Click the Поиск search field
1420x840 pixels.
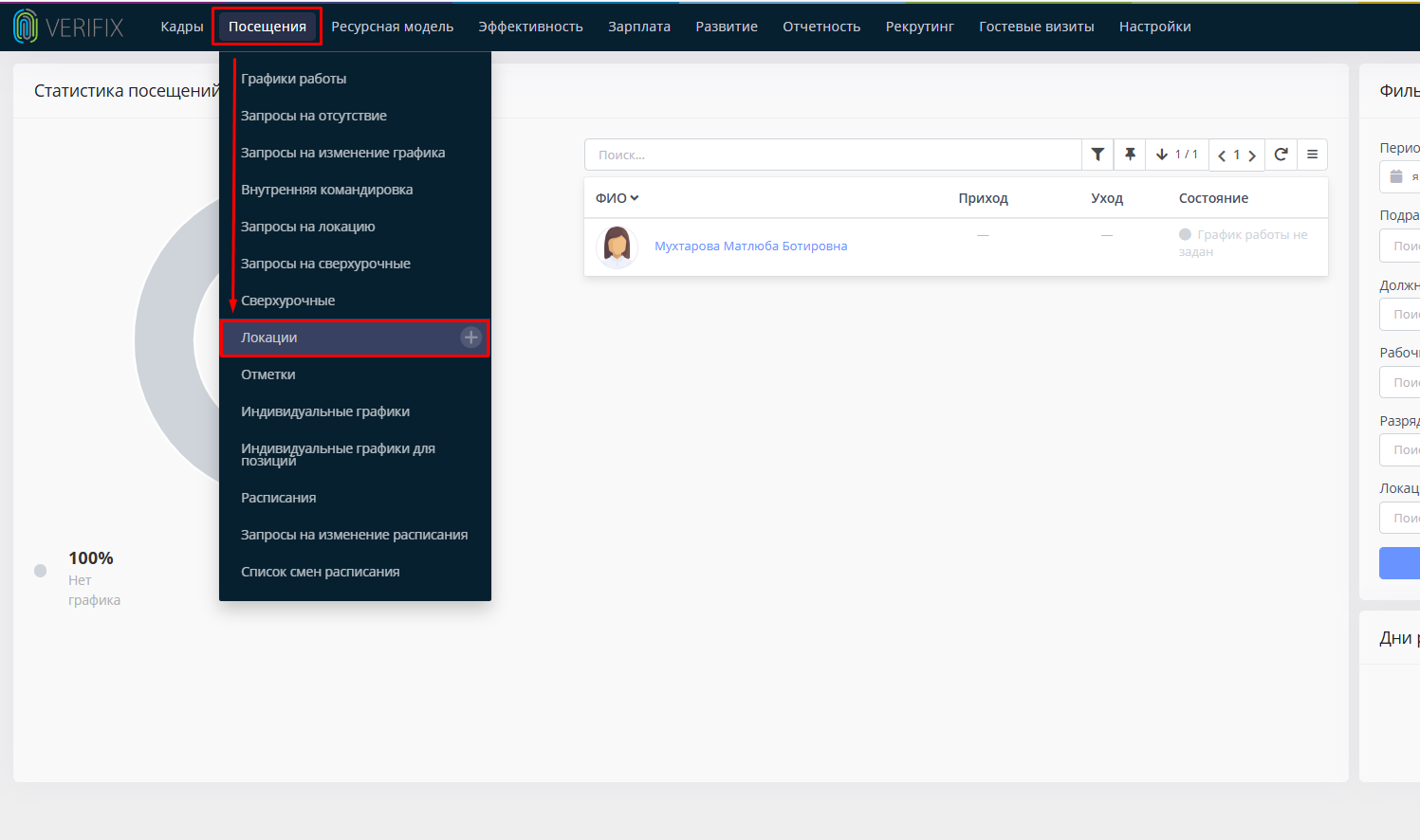coord(833,155)
